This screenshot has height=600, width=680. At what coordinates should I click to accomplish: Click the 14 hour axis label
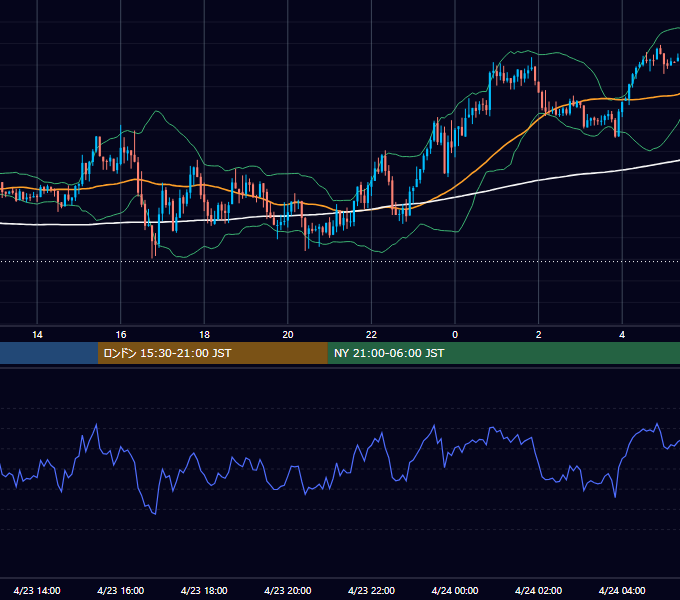[x=37, y=335]
